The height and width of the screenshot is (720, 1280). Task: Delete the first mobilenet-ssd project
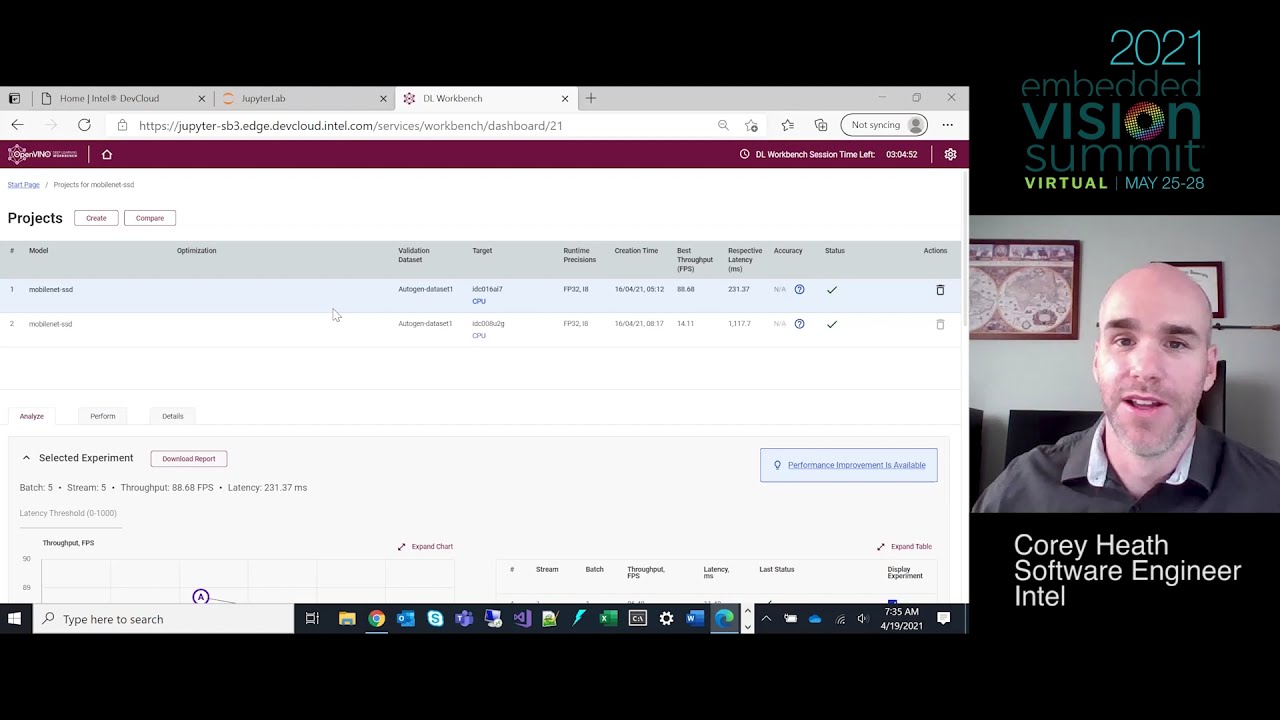(x=940, y=290)
